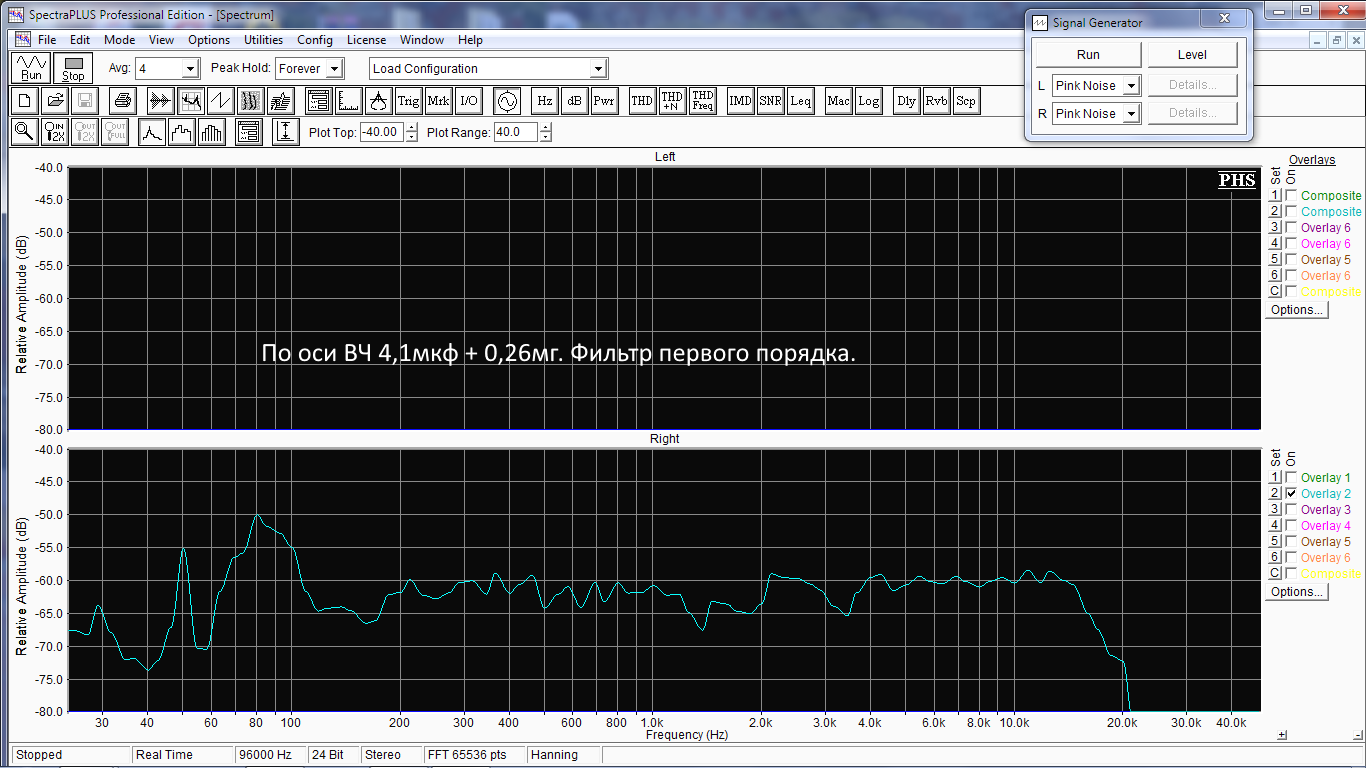The height and width of the screenshot is (768, 1366).
Task: Enable Overlay 4 checkbox in Right plot
Action: coord(1291,526)
